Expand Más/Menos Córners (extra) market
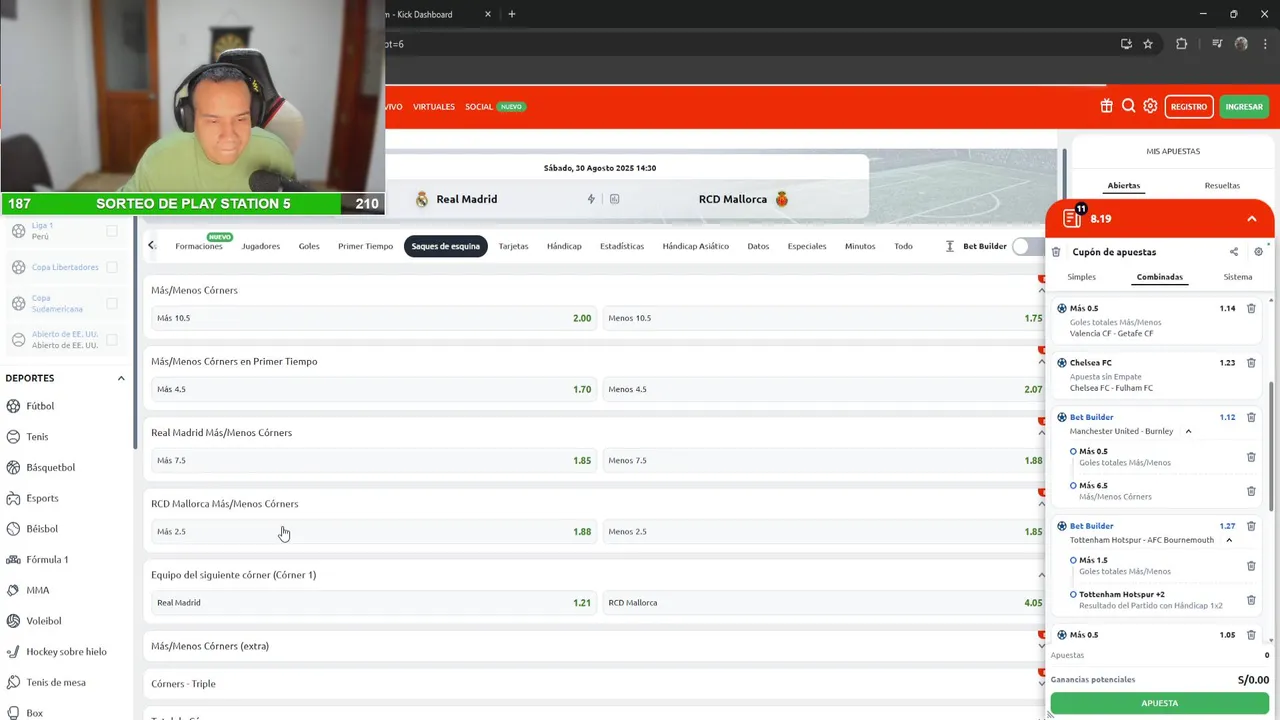Viewport: 1280px width, 720px height. pos(1041,646)
